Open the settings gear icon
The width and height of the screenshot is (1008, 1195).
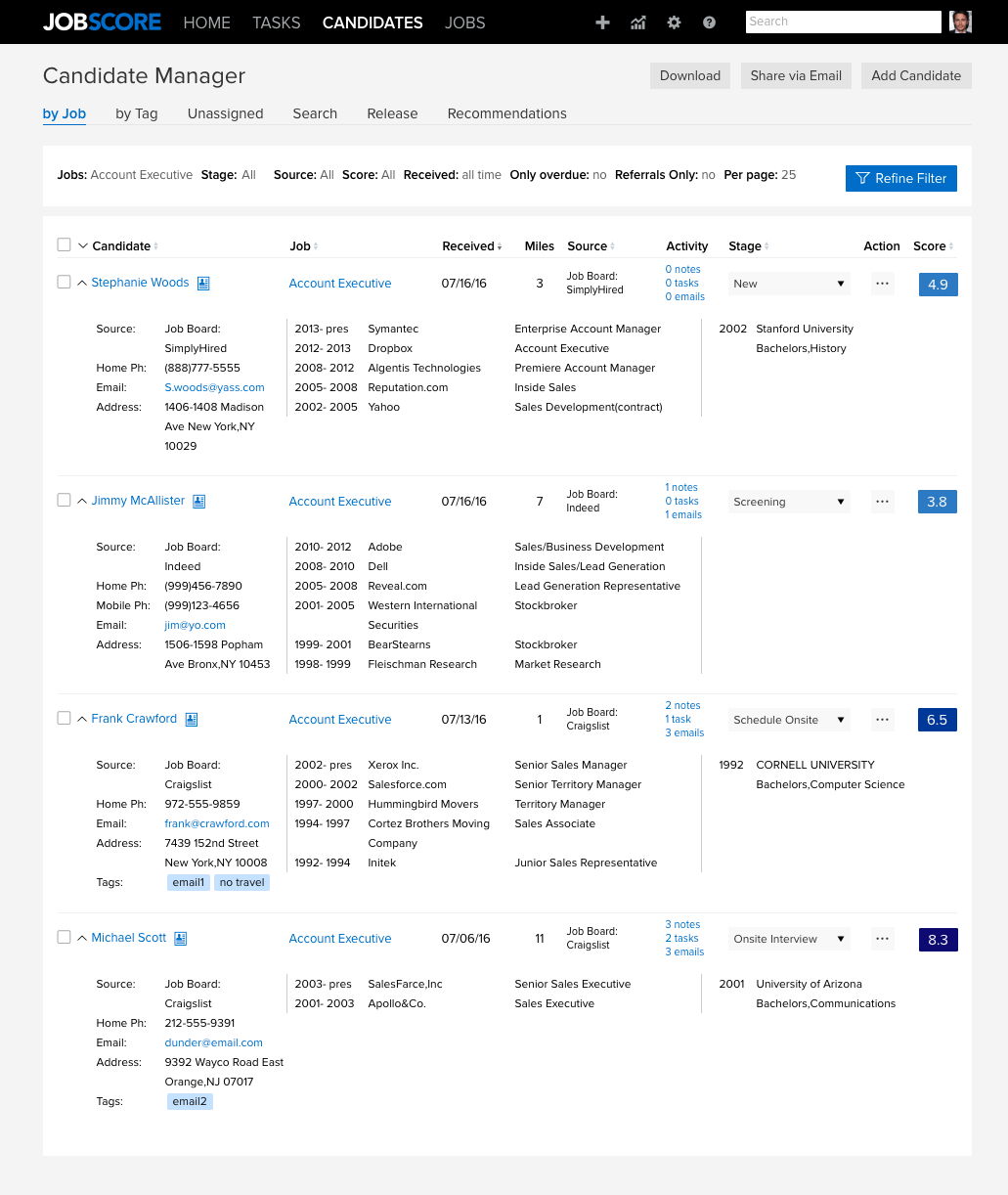pyautogui.click(x=674, y=22)
